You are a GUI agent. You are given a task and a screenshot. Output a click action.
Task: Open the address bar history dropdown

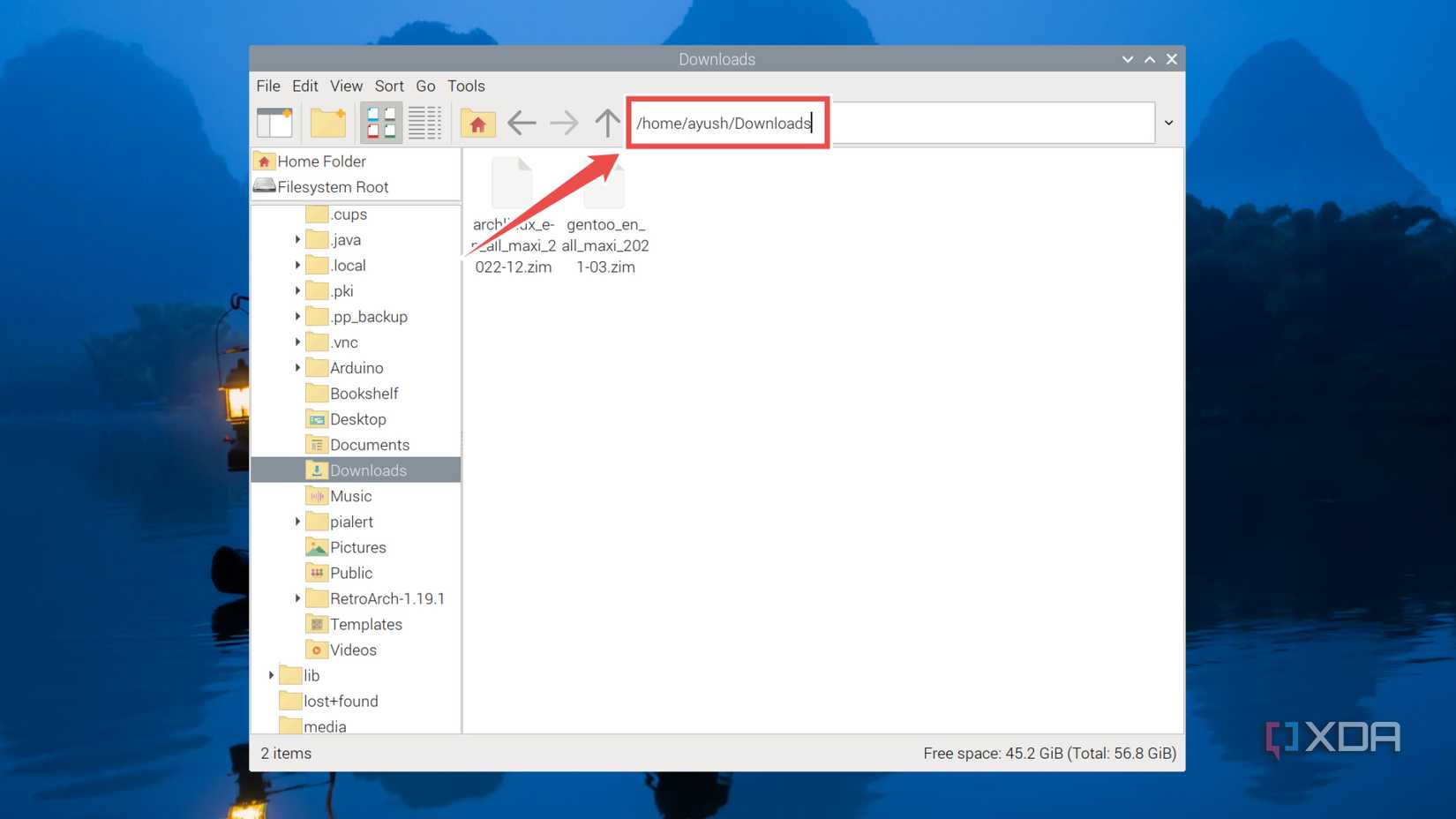coord(1168,123)
